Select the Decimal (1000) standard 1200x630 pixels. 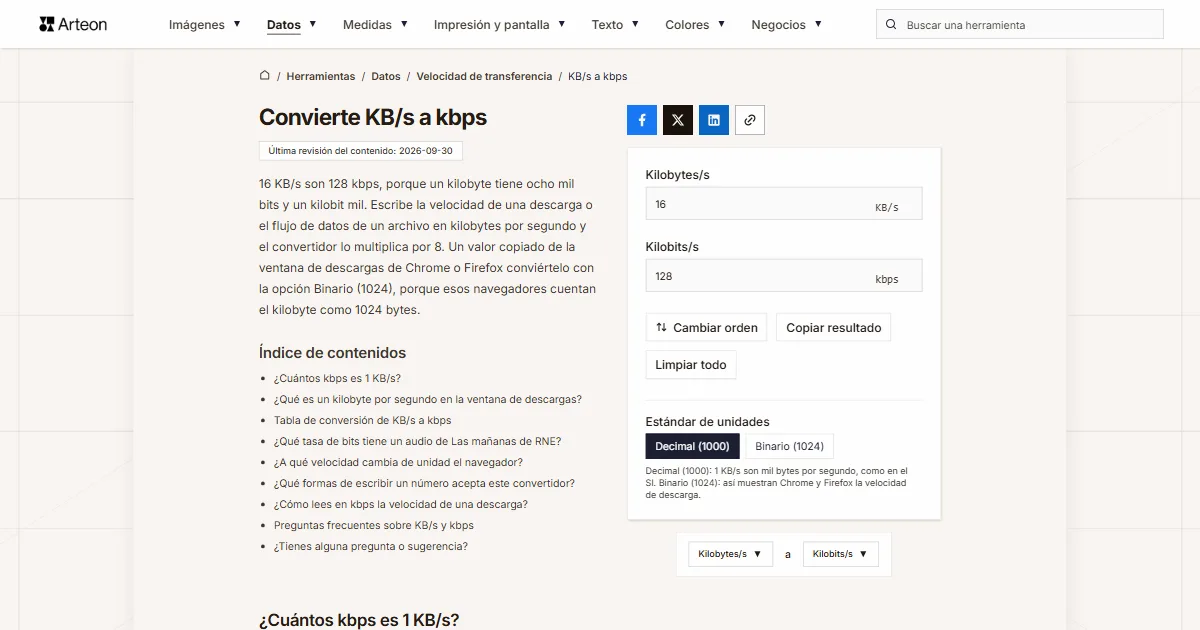click(693, 446)
